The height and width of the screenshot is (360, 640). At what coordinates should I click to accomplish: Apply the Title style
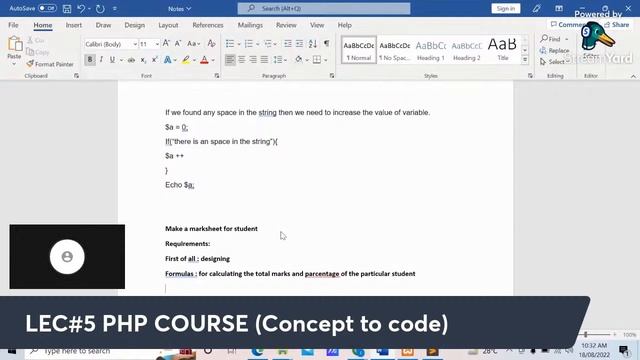[502, 50]
